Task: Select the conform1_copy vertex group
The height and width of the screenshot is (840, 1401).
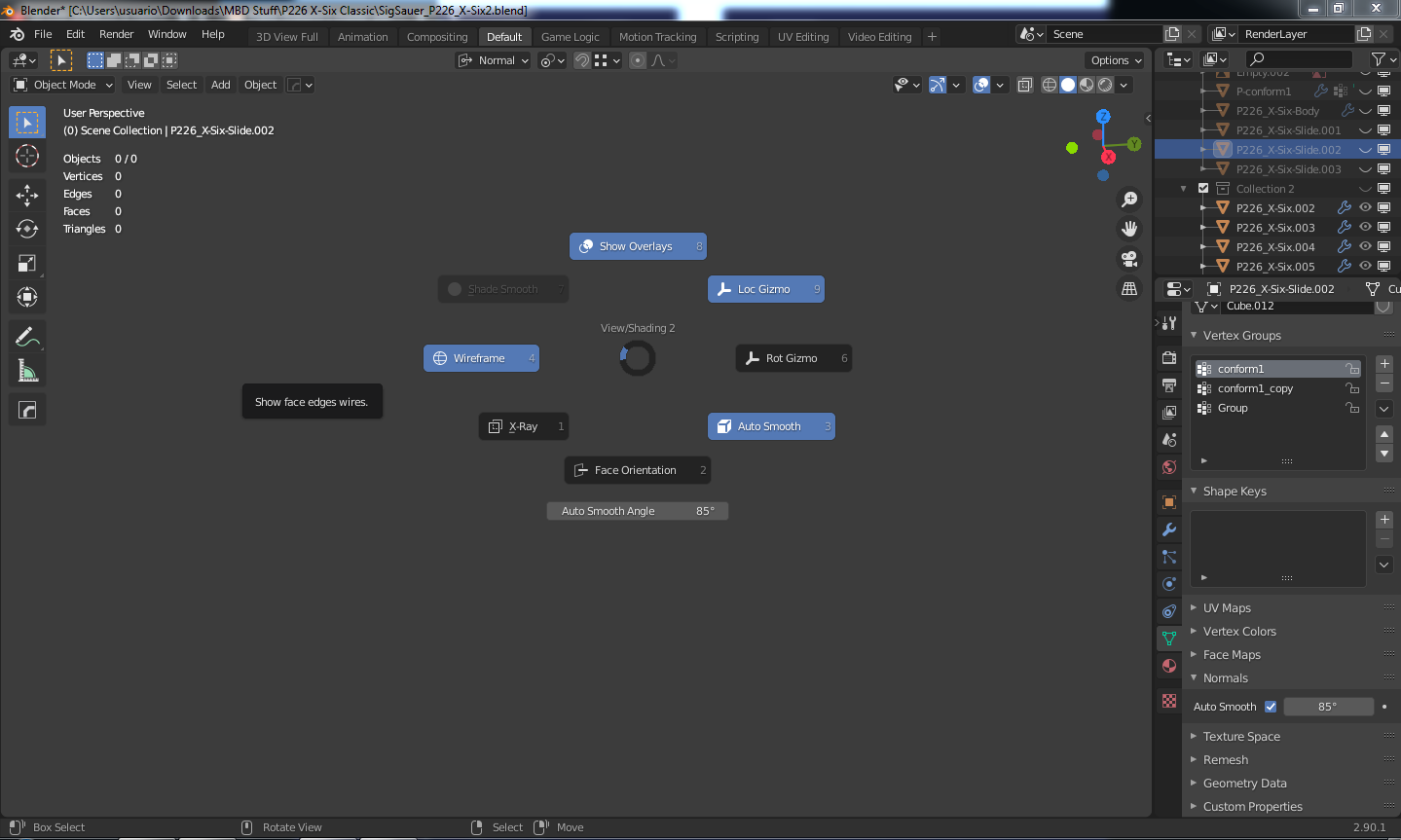Action: 1277,388
